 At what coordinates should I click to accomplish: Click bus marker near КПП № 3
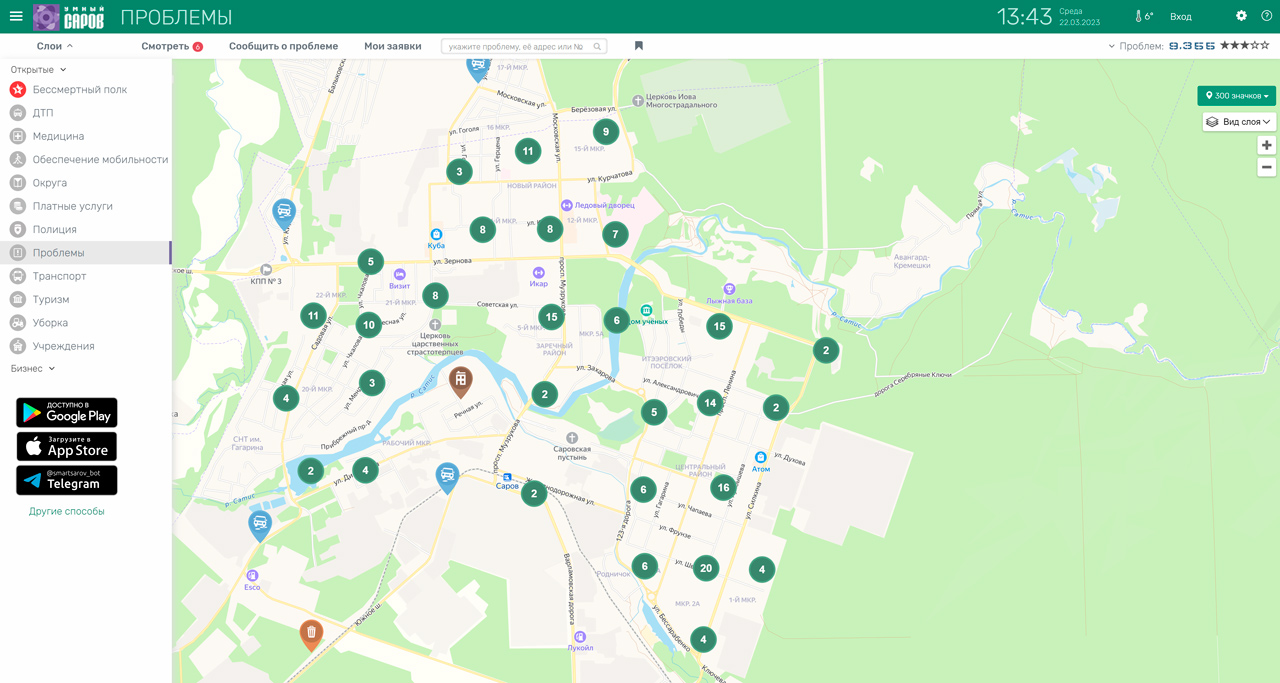[x=284, y=213]
